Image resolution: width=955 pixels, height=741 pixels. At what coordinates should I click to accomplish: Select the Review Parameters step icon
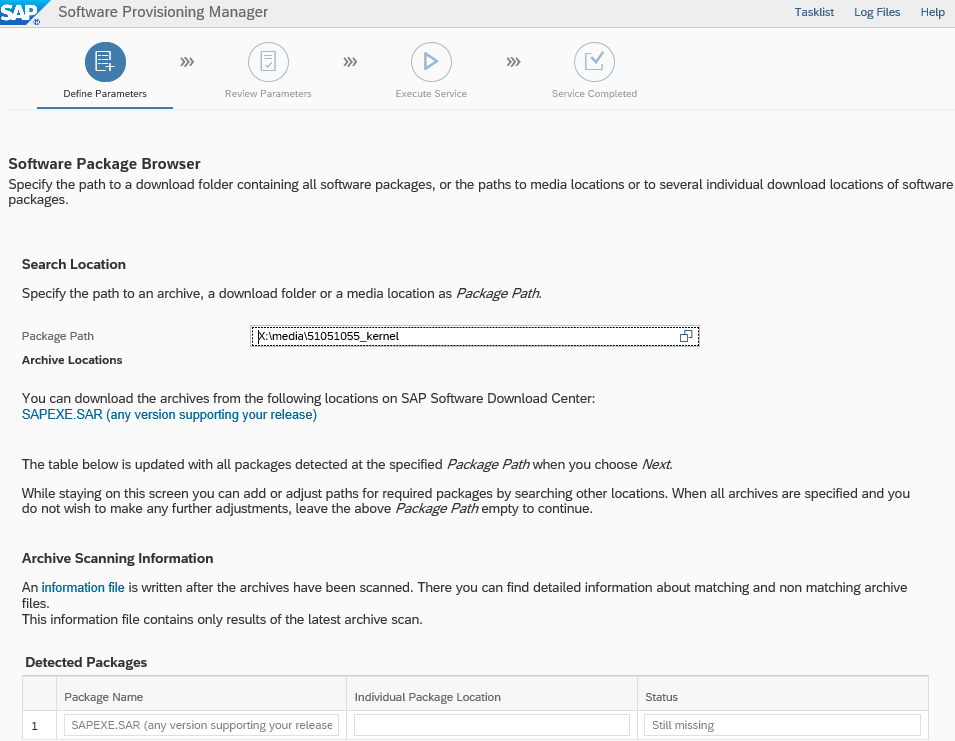(268, 61)
